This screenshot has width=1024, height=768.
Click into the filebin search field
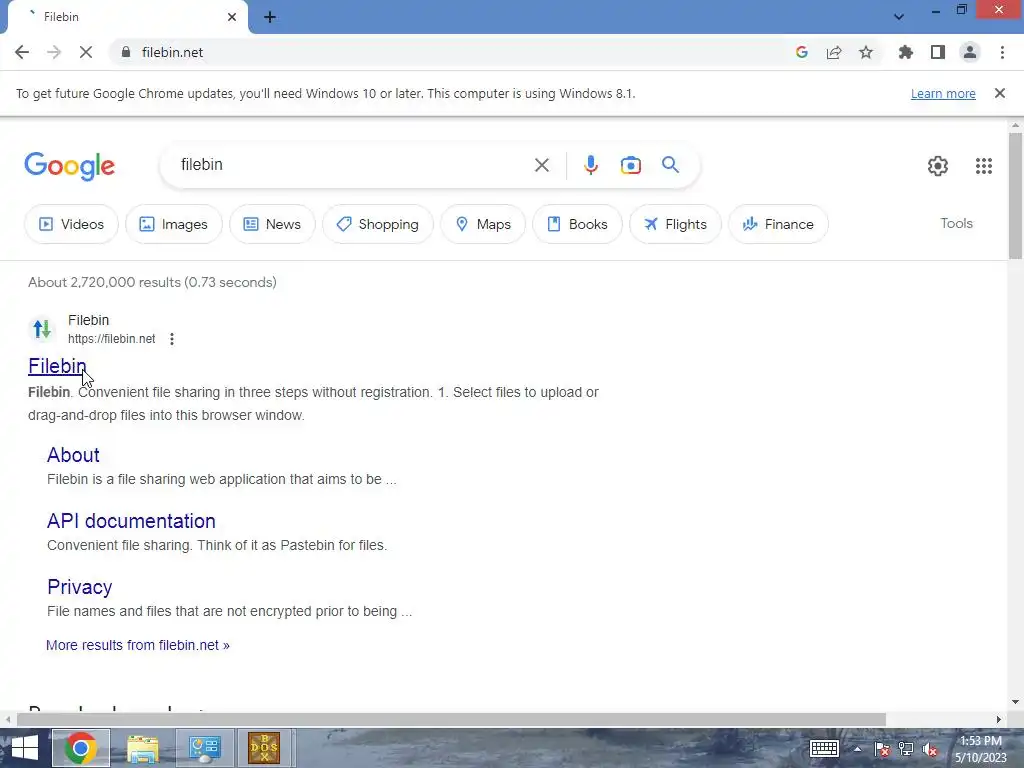click(353, 165)
